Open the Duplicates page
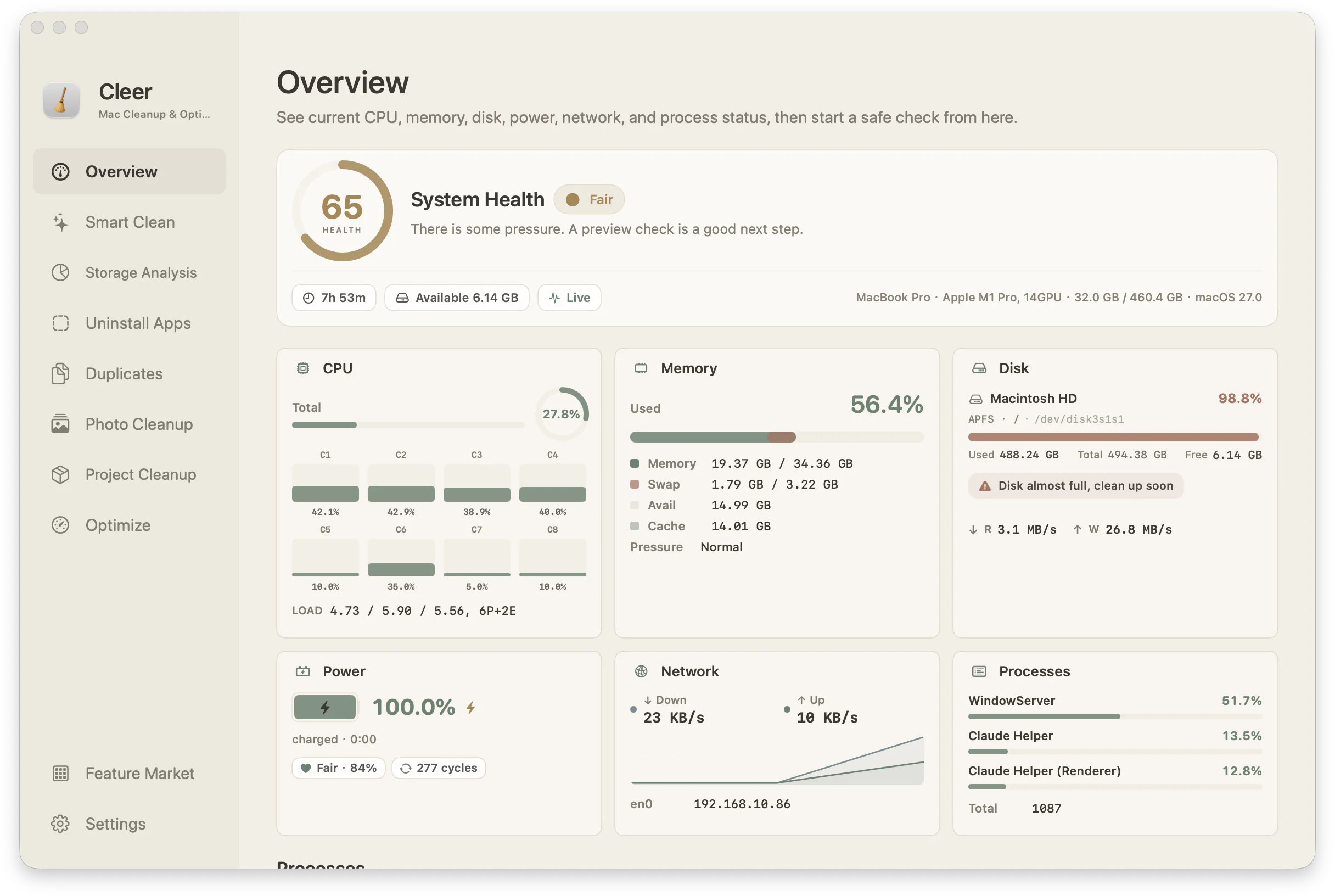Screen dimensions: 1335x896 (129, 373)
